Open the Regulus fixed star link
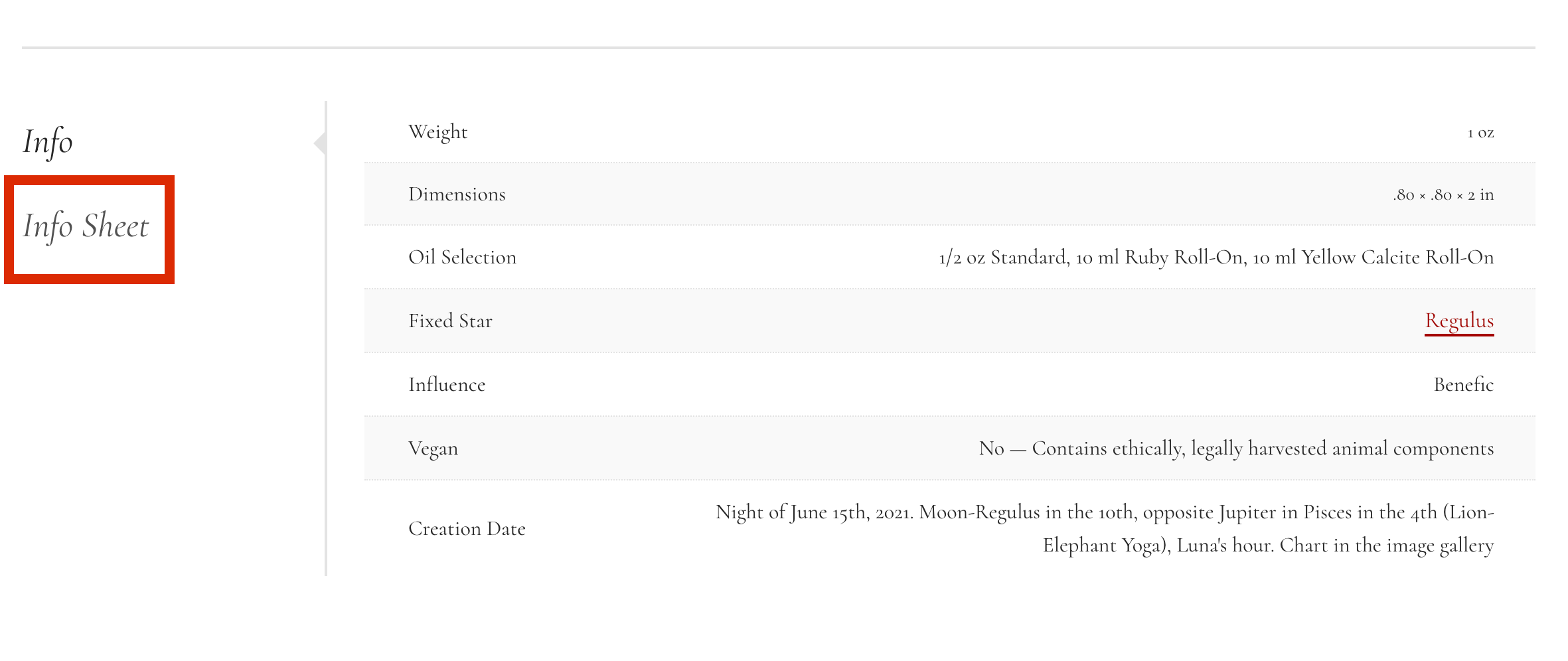Screen dimensions: 1568x661 click(1459, 321)
